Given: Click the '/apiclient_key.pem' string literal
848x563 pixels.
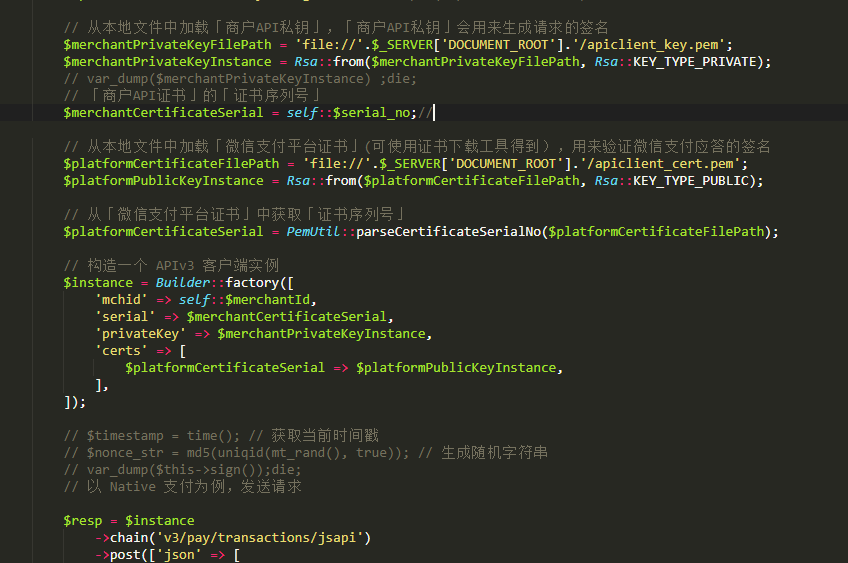Looking at the screenshot, I should coord(653,45).
